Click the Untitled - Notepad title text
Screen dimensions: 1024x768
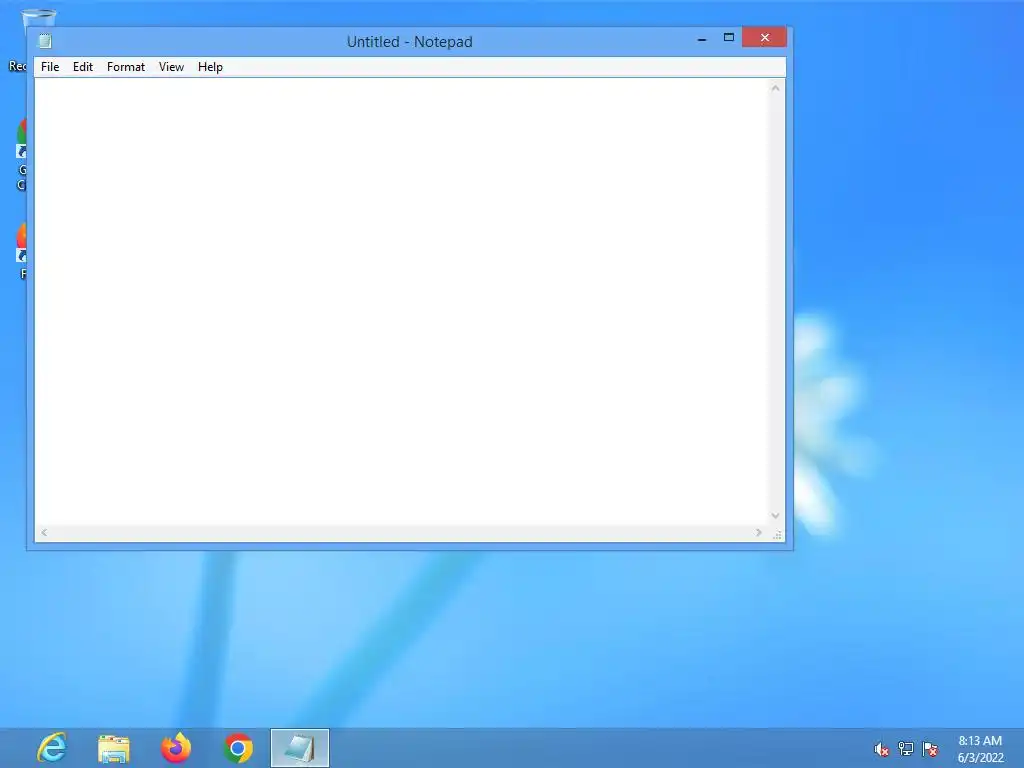pyautogui.click(x=409, y=42)
